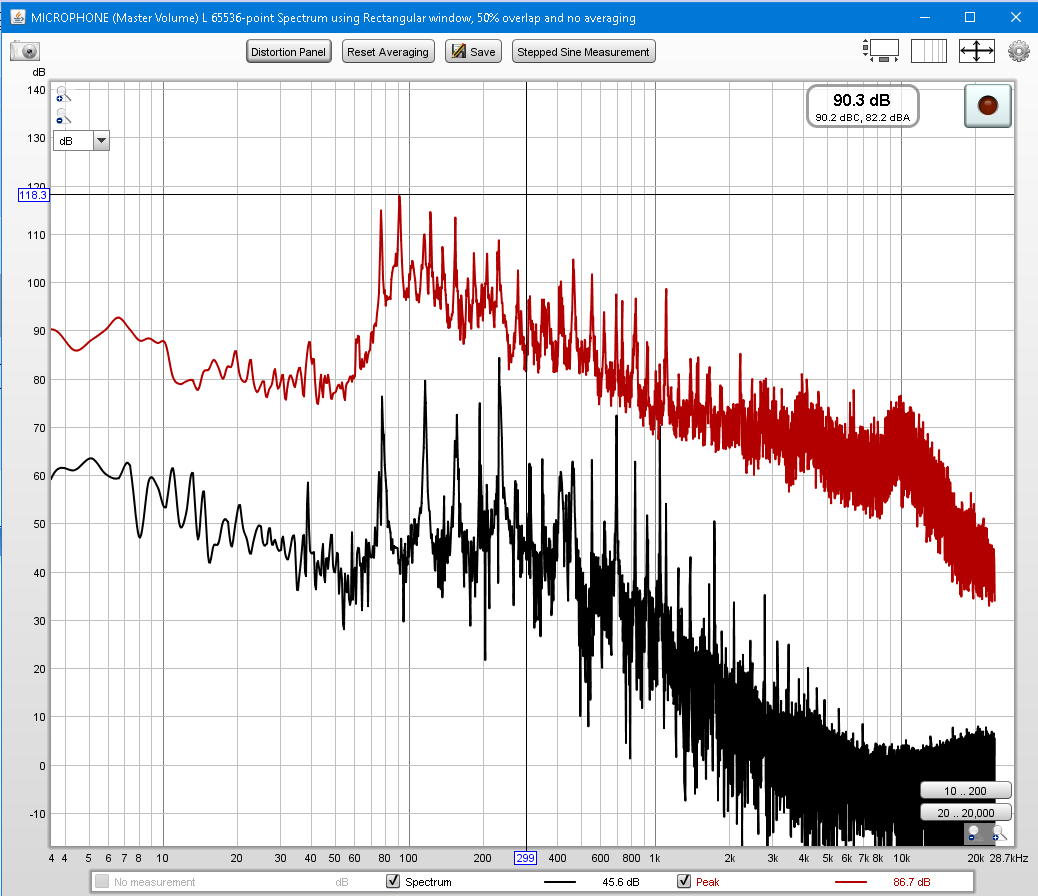Click the Java app icon in title bar
Image resolution: width=1038 pixels, height=896 pixels.
[18, 17]
